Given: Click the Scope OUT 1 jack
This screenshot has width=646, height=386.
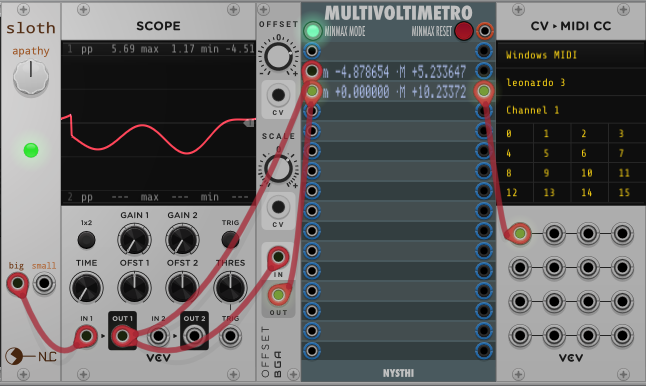Looking at the screenshot, I should pyautogui.click(x=122, y=336).
